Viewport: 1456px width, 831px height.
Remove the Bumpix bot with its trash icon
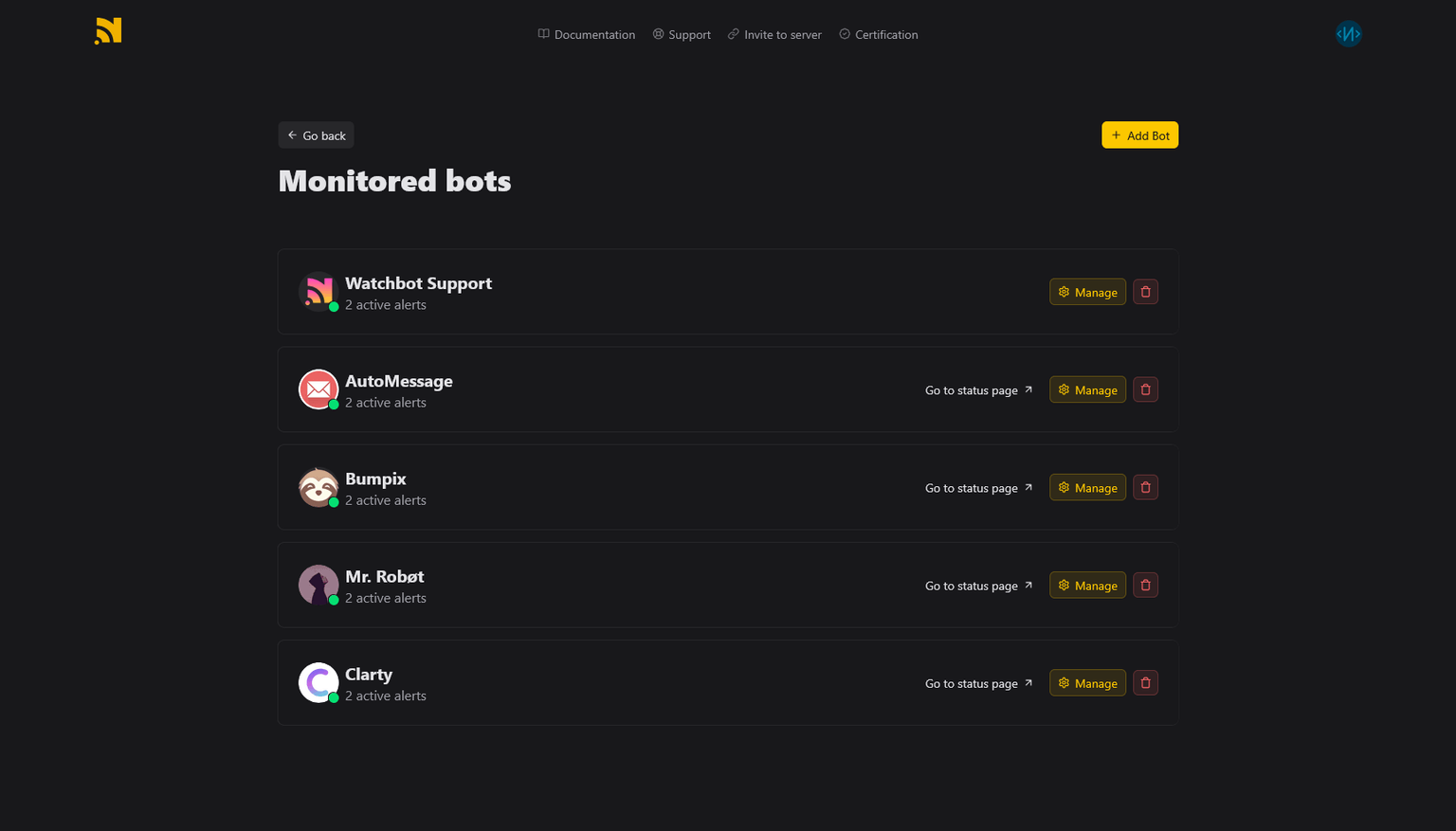(1145, 487)
